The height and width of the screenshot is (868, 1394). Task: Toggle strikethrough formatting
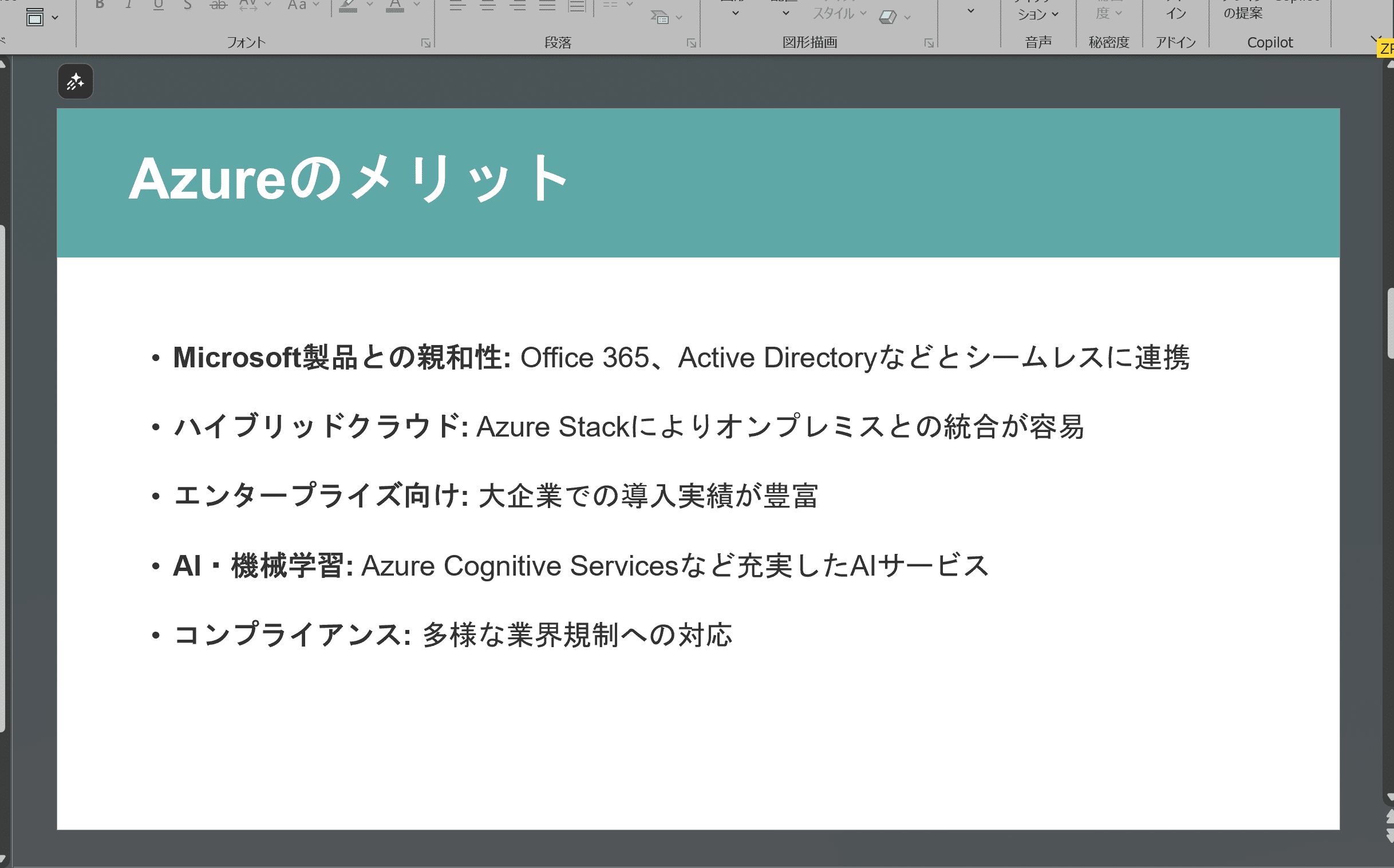pos(218,5)
